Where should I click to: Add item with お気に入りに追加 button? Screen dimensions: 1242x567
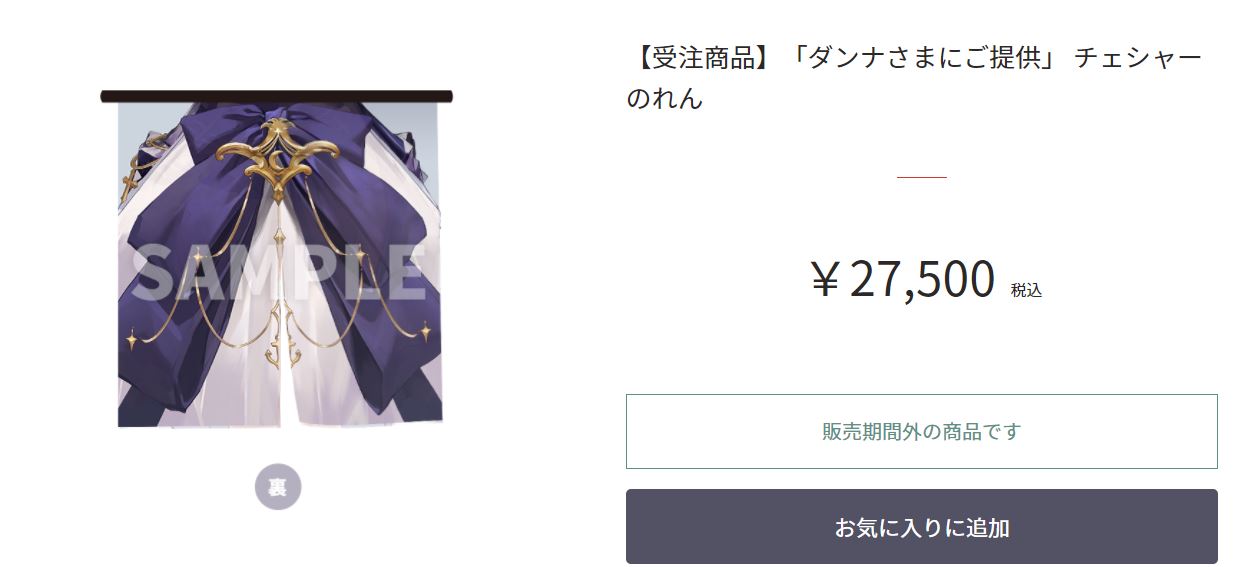tap(921, 527)
